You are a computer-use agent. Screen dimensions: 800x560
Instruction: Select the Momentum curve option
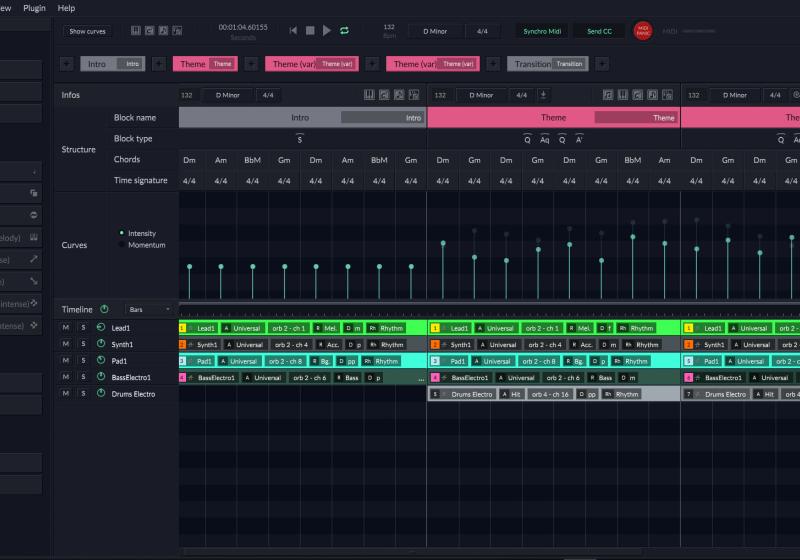[x=142, y=245]
